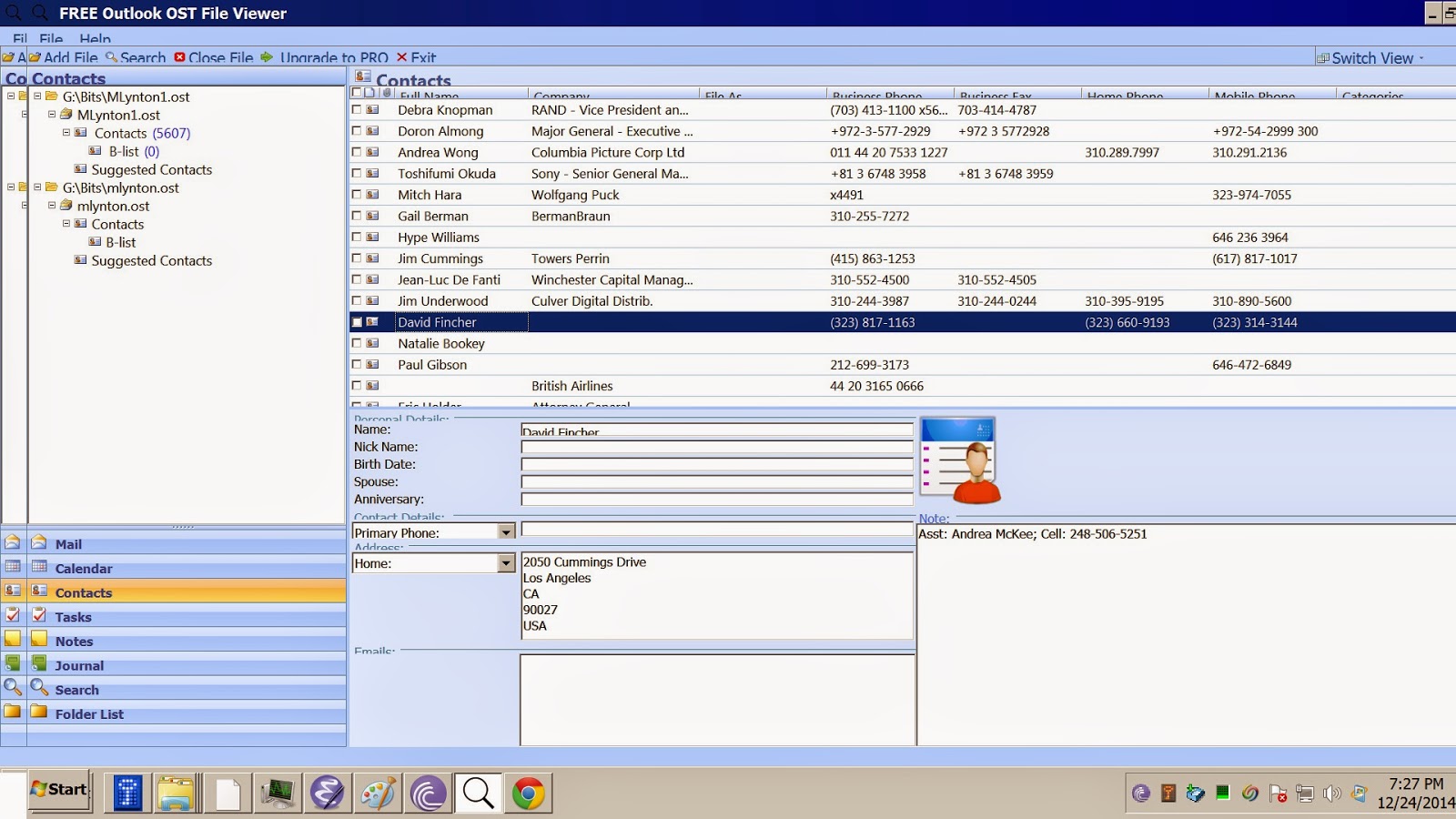Open the Primary Phone dropdown

[506, 531]
